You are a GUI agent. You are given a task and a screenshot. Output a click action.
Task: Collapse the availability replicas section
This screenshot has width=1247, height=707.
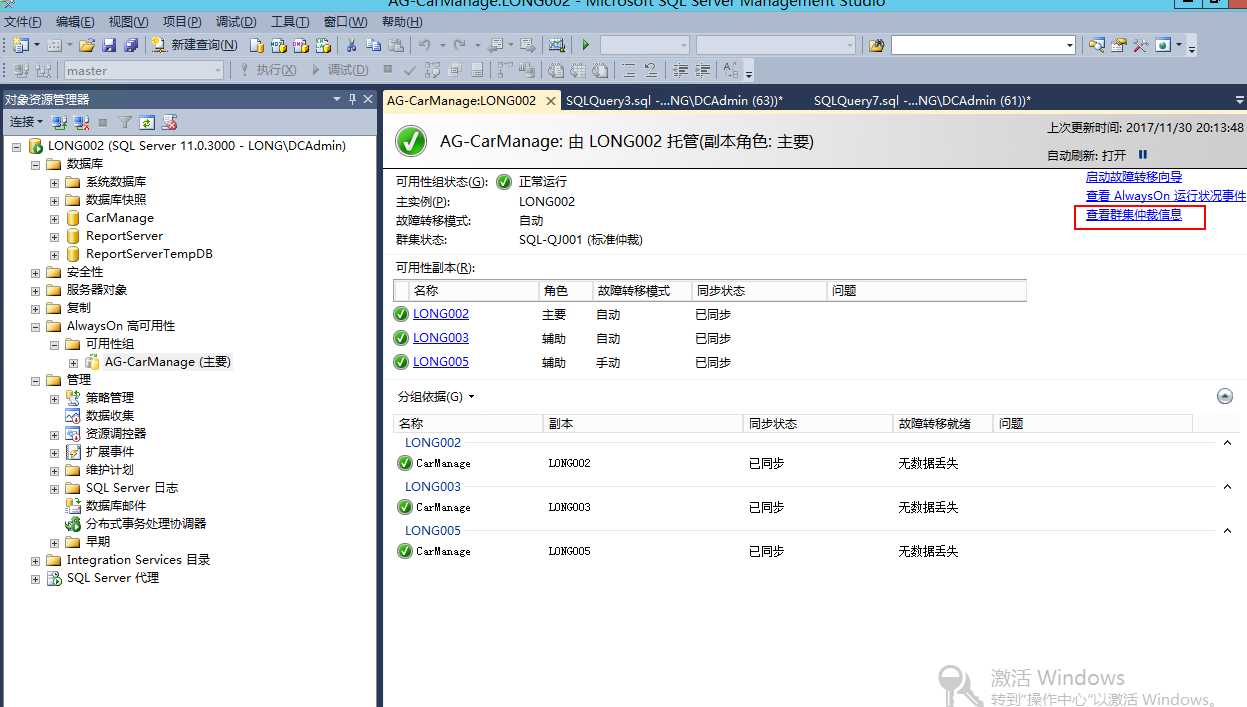point(1225,397)
